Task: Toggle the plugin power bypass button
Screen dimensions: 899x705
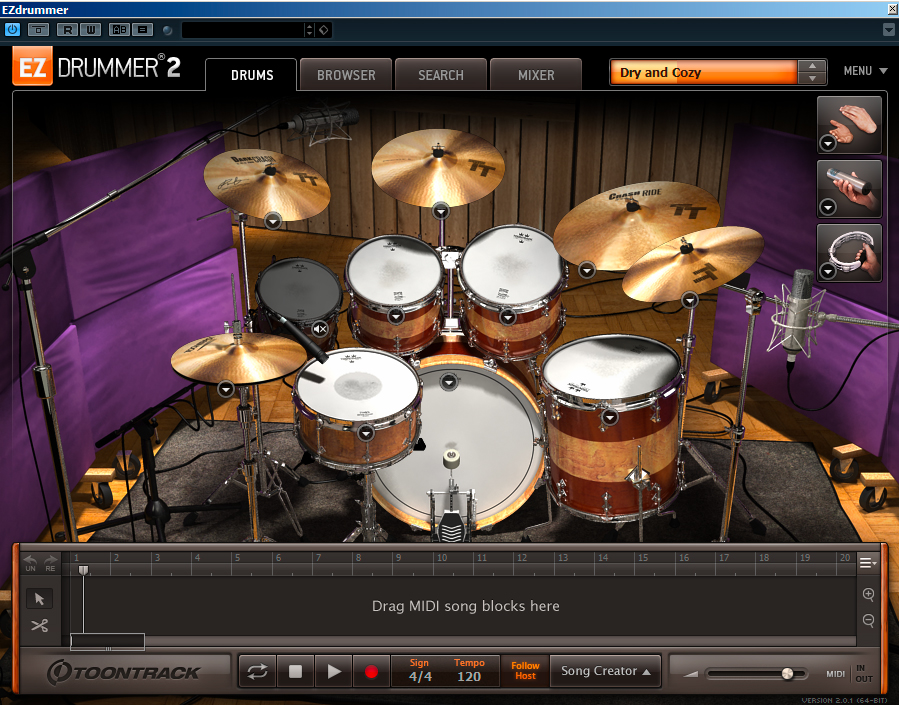Action: pyautogui.click(x=12, y=29)
